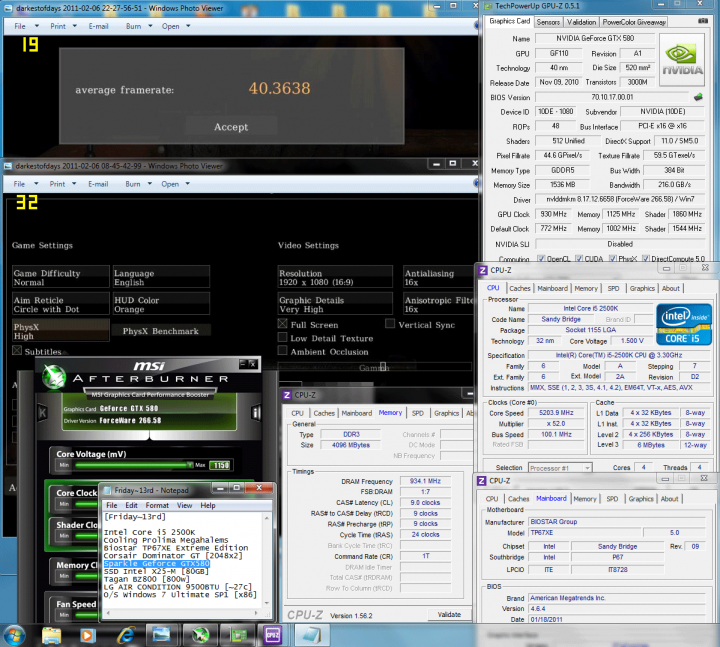Open Resolution 1920 x 1080 setting
Screen dimensions: 720x647
tap(335, 277)
